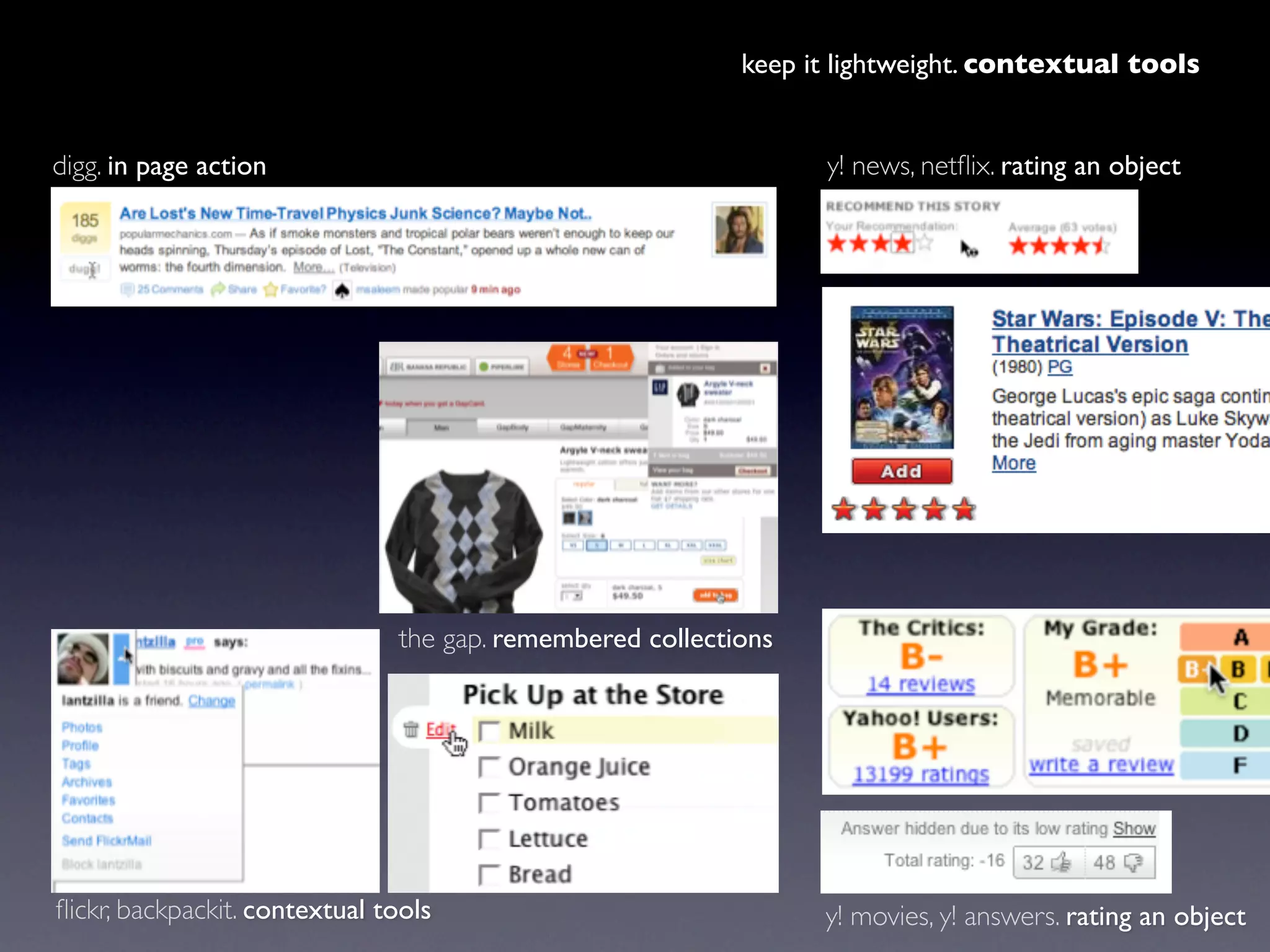1270x952 pixels.
Task: Click the argyle sweater product image
Action: 464,540
